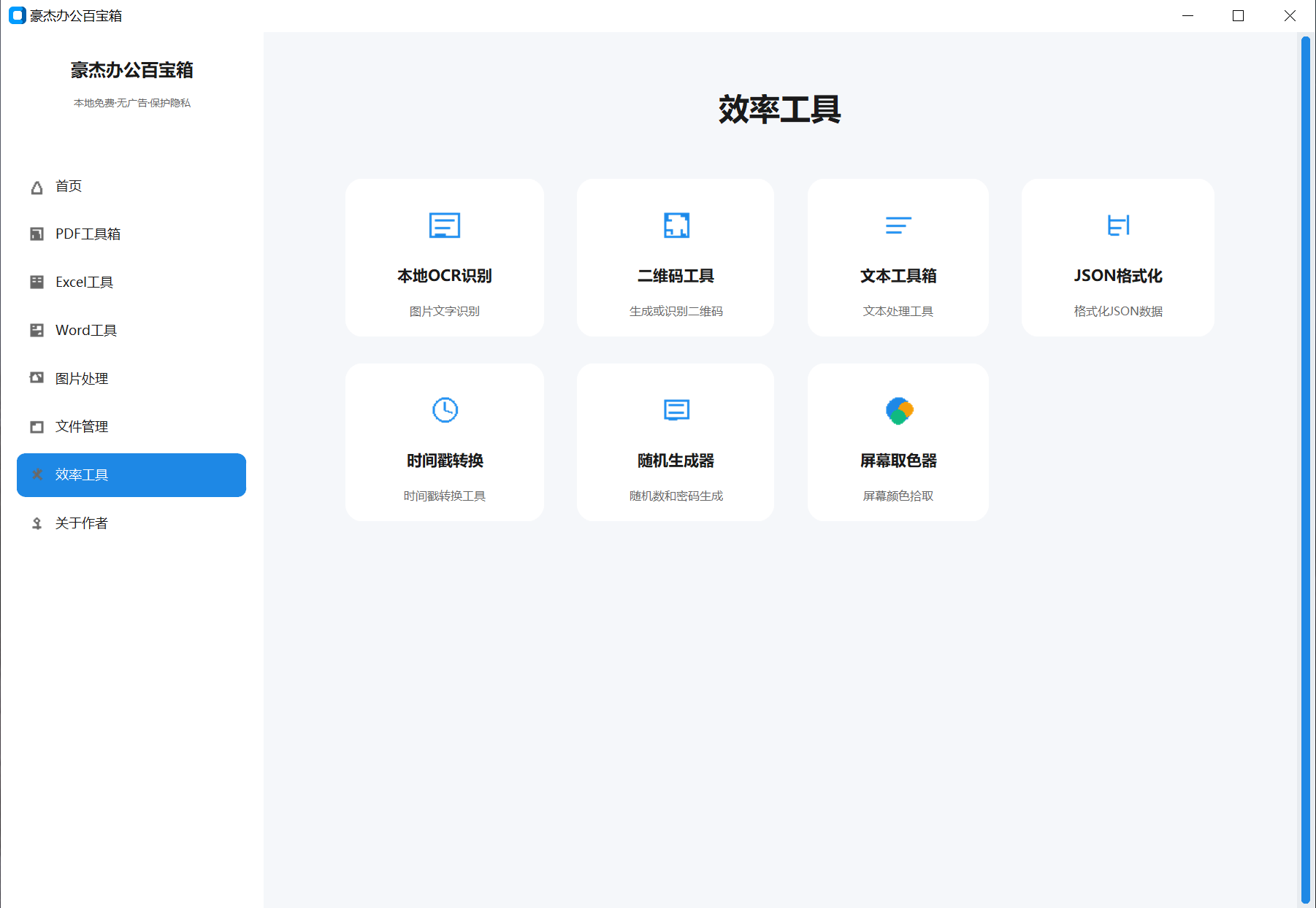Select Word工具 in the sidebar
The width and height of the screenshot is (1316, 908).
click(131, 331)
